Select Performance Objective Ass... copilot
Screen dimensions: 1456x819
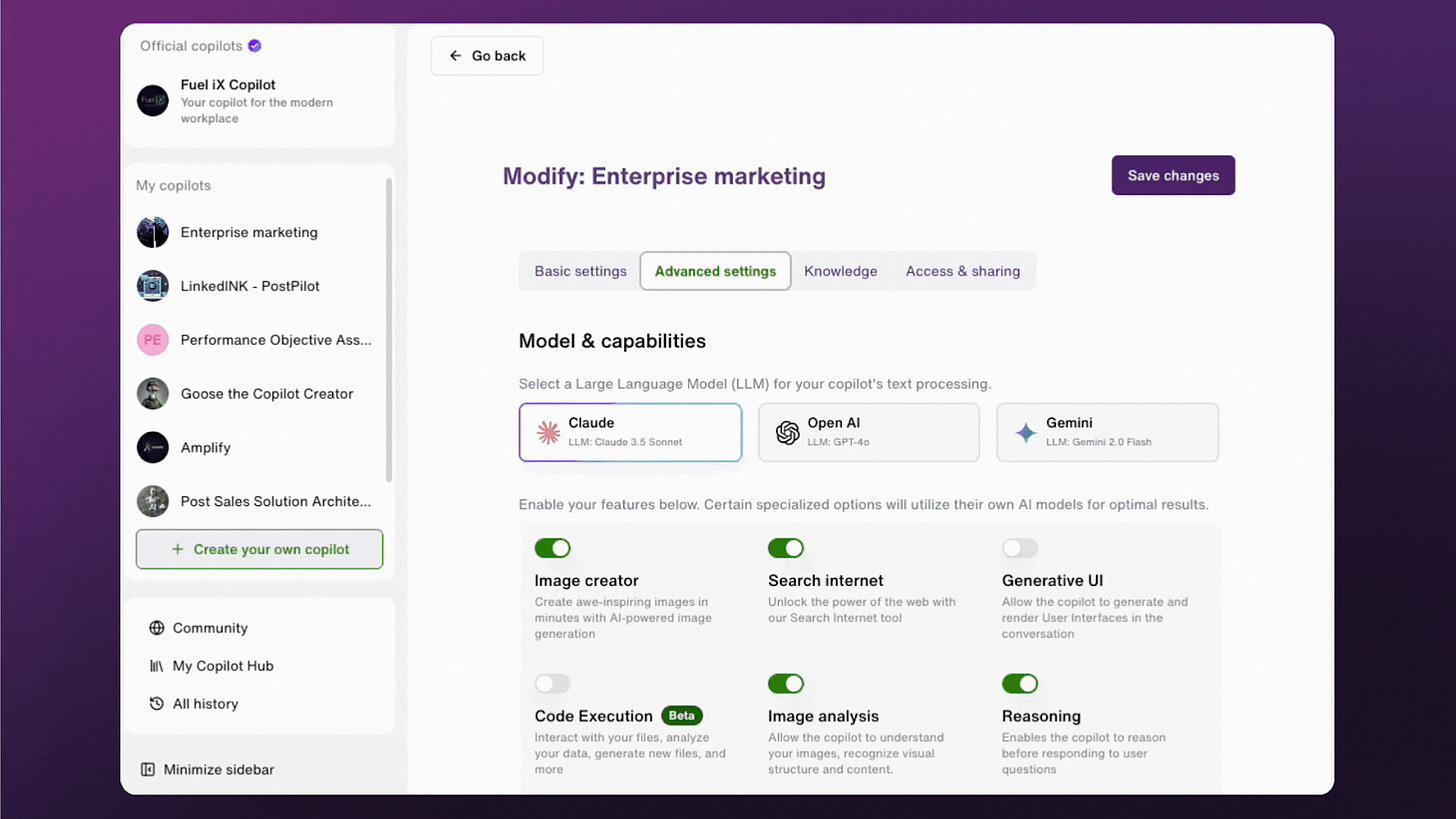pyautogui.click(x=255, y=340)
